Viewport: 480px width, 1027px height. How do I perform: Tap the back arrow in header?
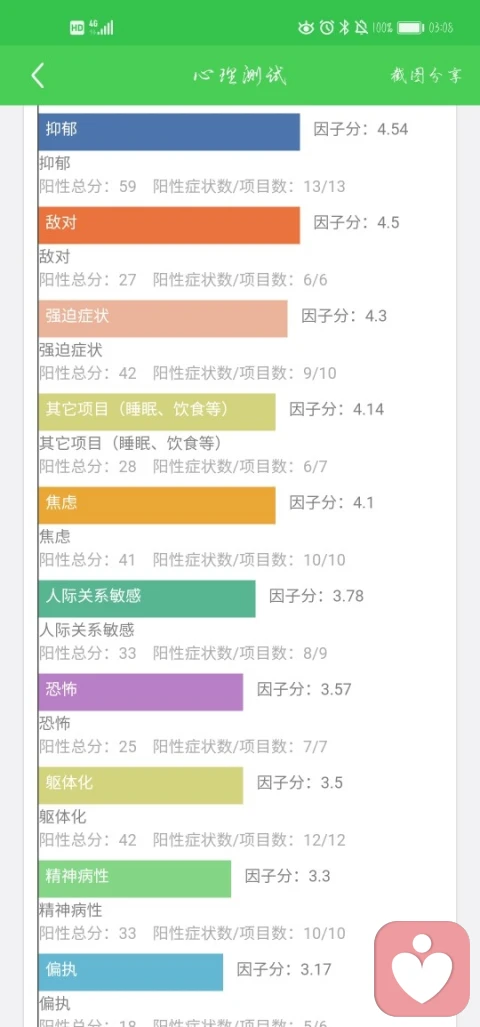point(37,76)
